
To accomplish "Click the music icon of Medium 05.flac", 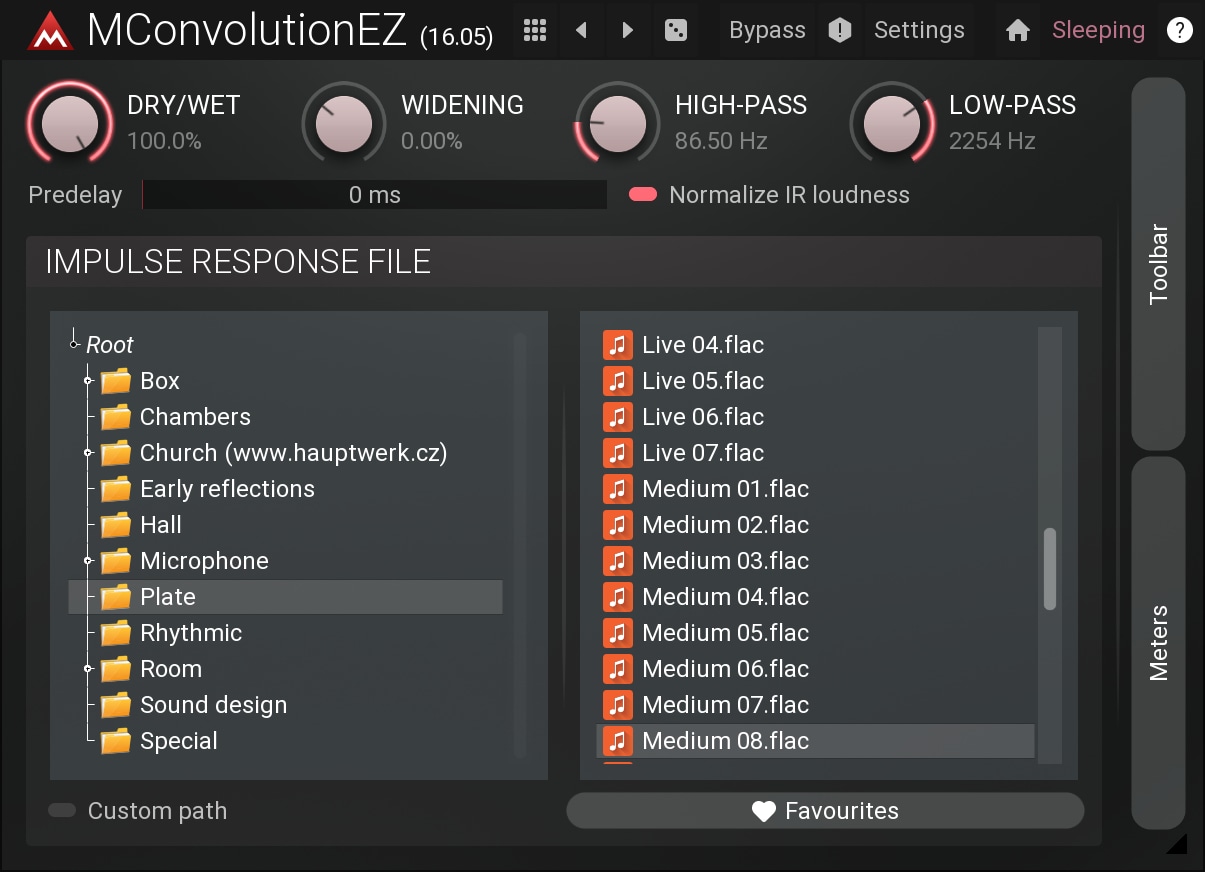I will (618, 633).
